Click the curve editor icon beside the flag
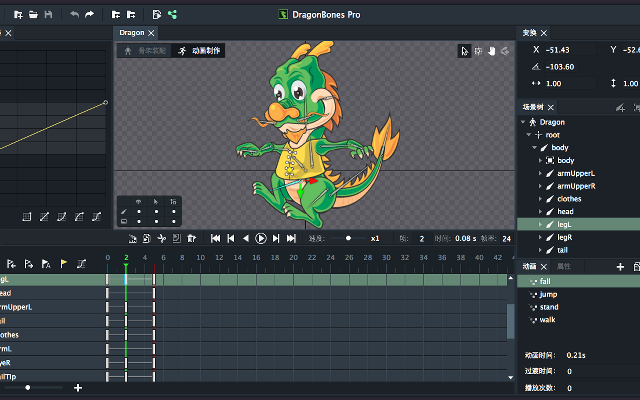 tap(81, 264)
